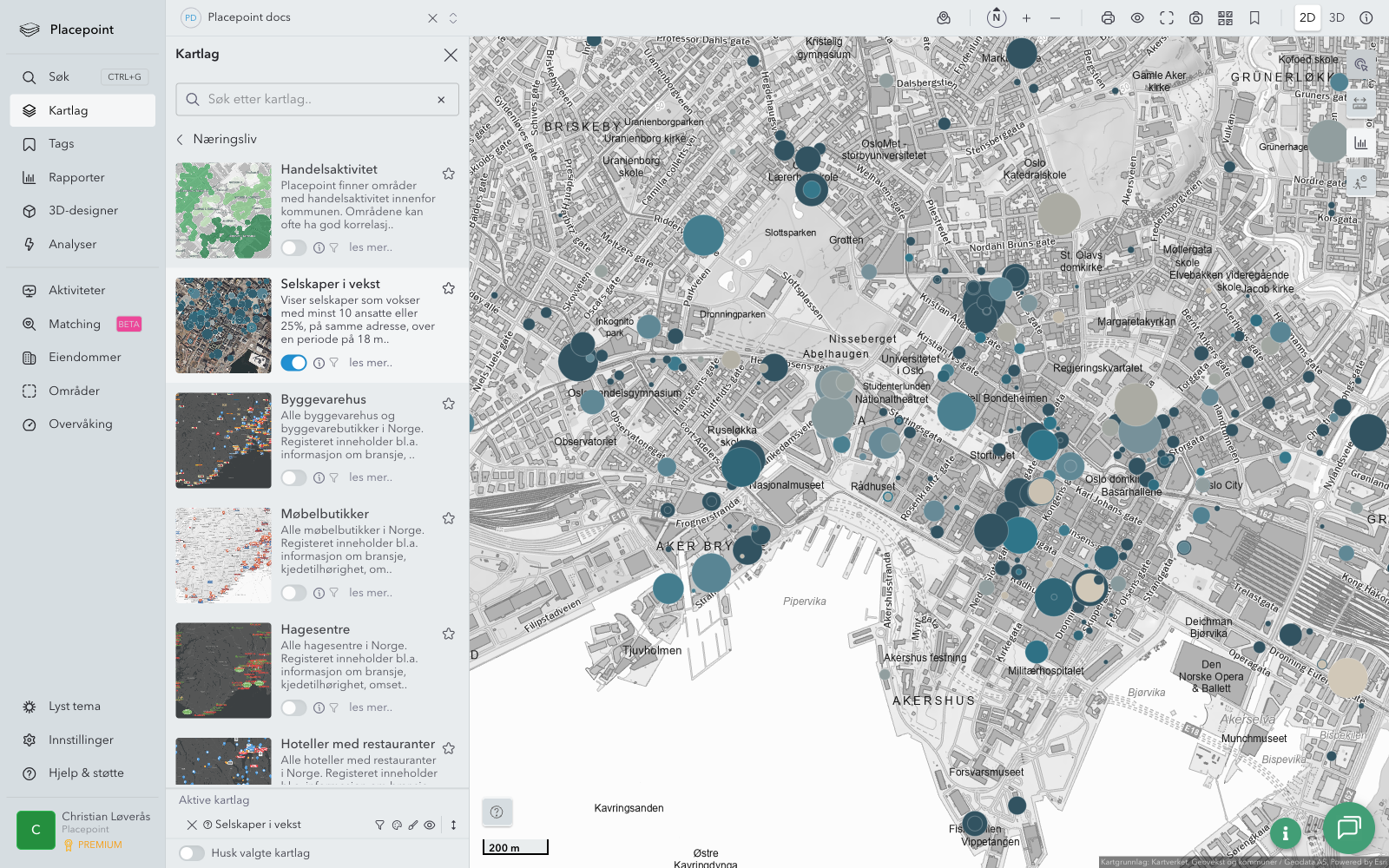
Task: Switch the map to 3D view
Action: point(1336,18)
